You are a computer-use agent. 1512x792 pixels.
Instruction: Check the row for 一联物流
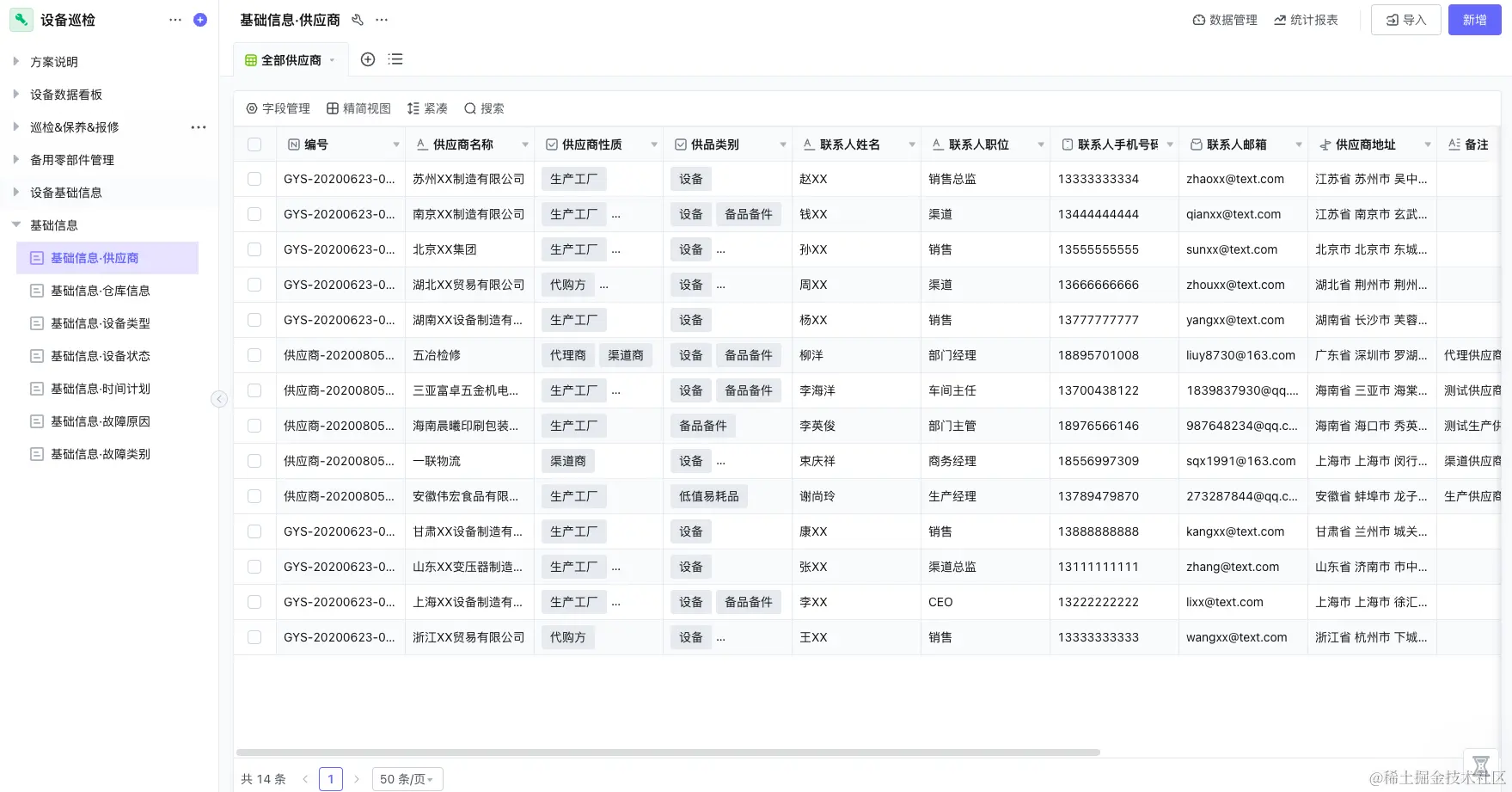pyautogui.click(x=254, y=461)
